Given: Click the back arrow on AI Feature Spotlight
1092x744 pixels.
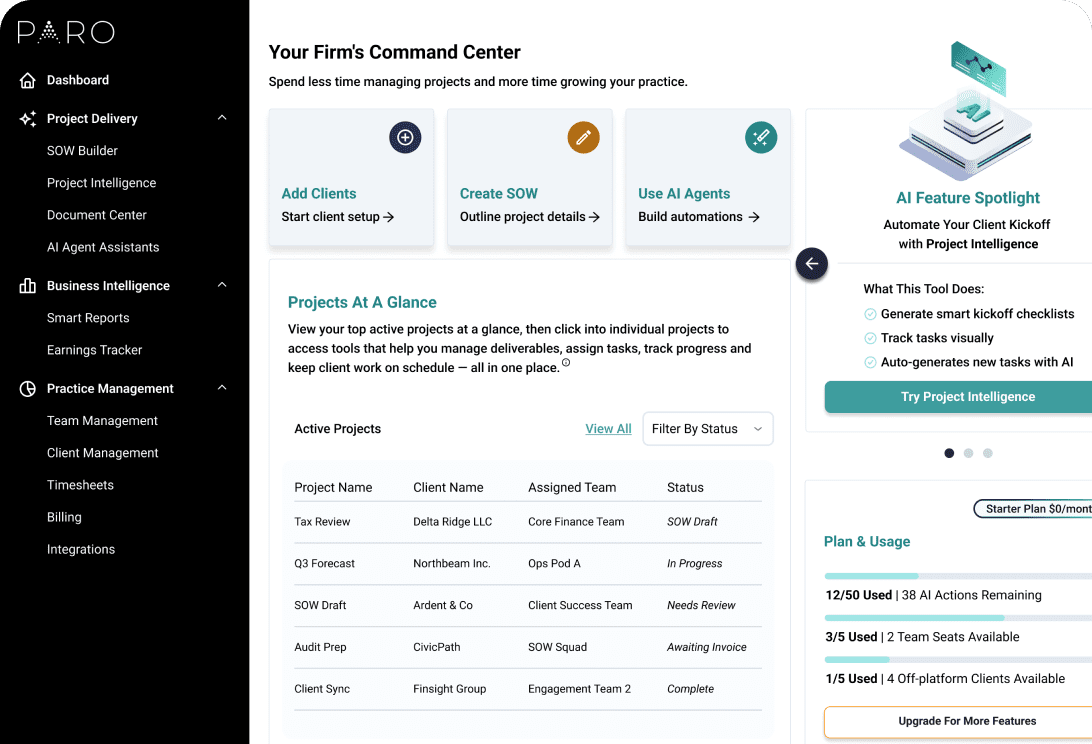Looking at the screenshot, I should (x=811, y=264).
